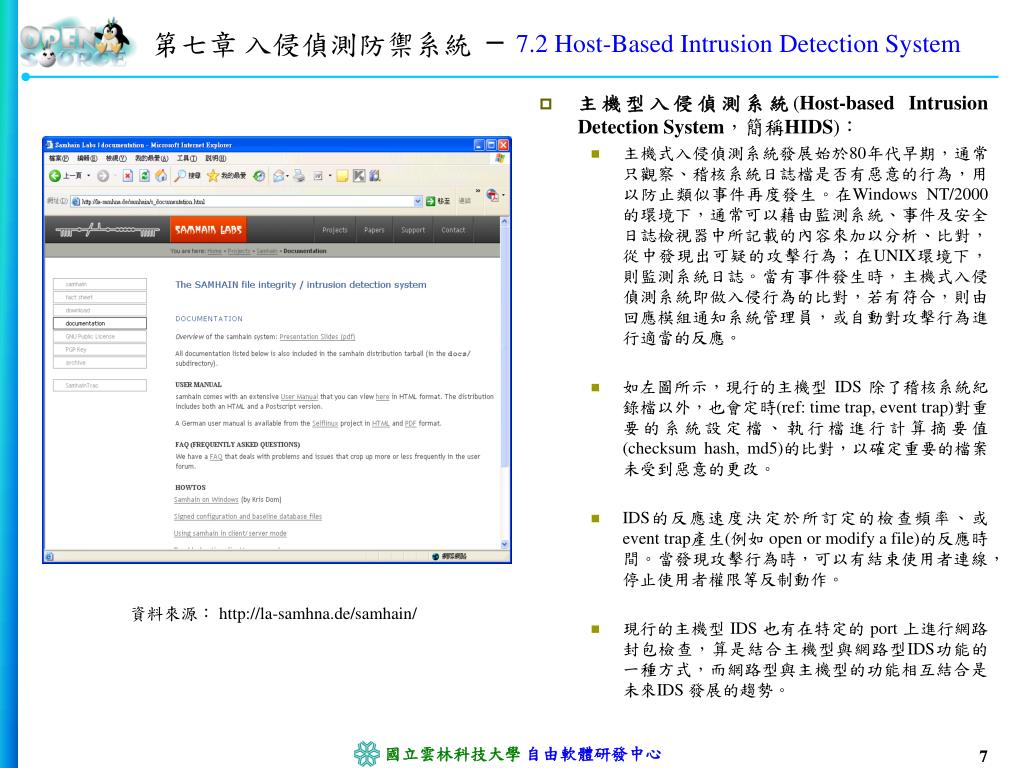
Task: Click the Selflinux project link
Action: click(325, 423)
